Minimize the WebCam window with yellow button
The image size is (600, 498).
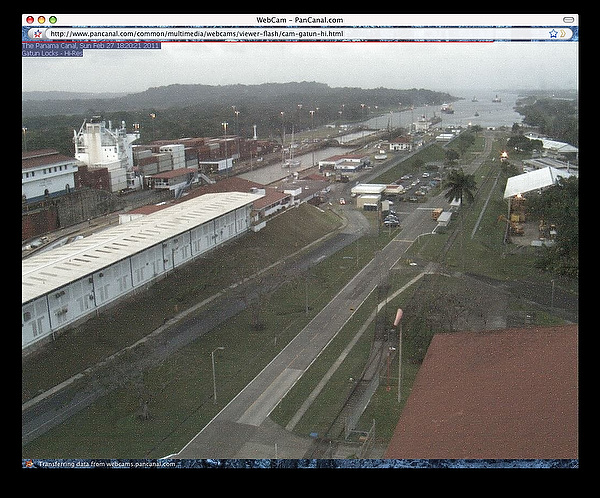(x=41, y=20)
